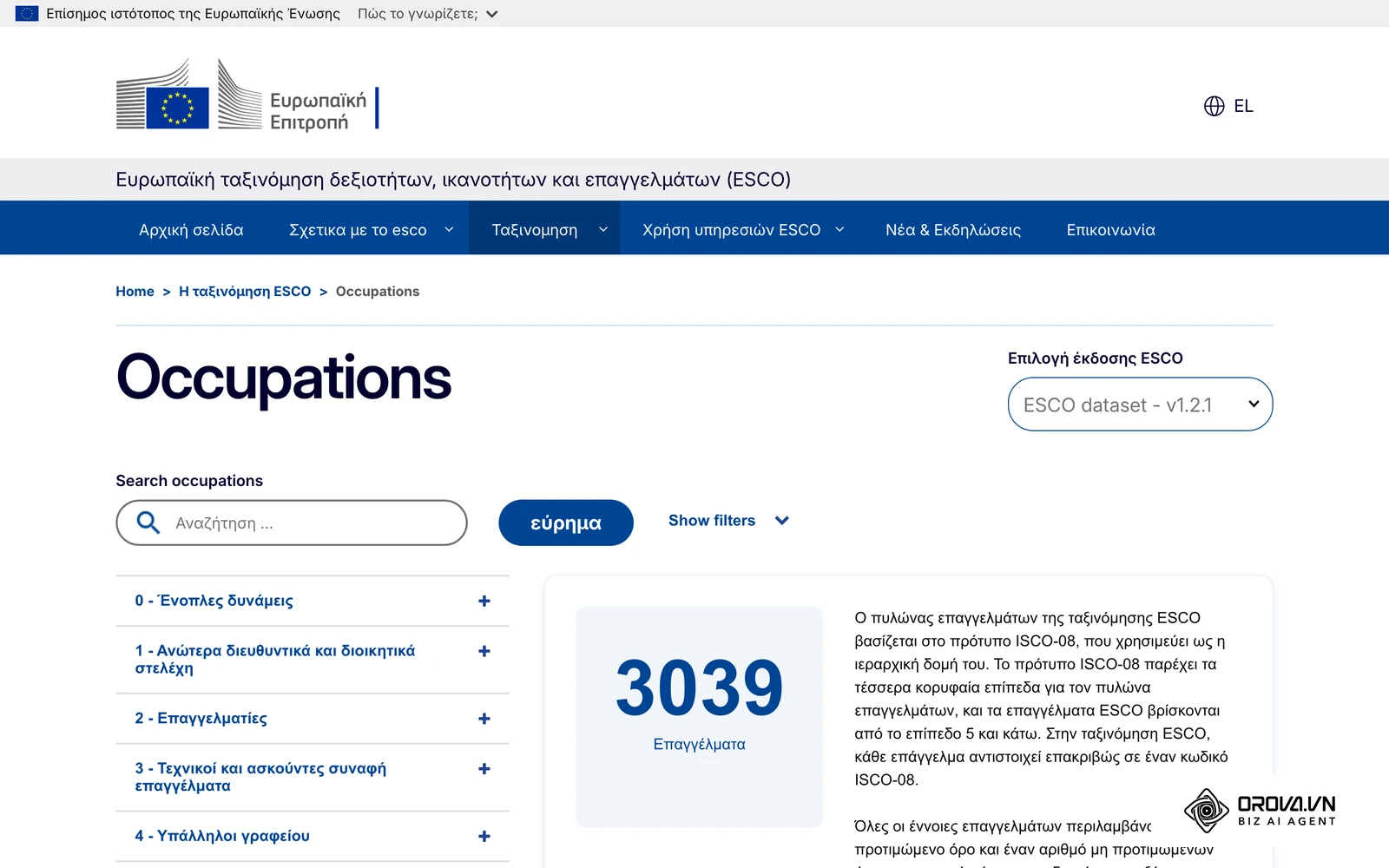The height and width of the screenshot is (868, 1389).
Task: Open 'Νέα & Εκδηλώσεις' menu item
Action: click(x=953, y=230)
